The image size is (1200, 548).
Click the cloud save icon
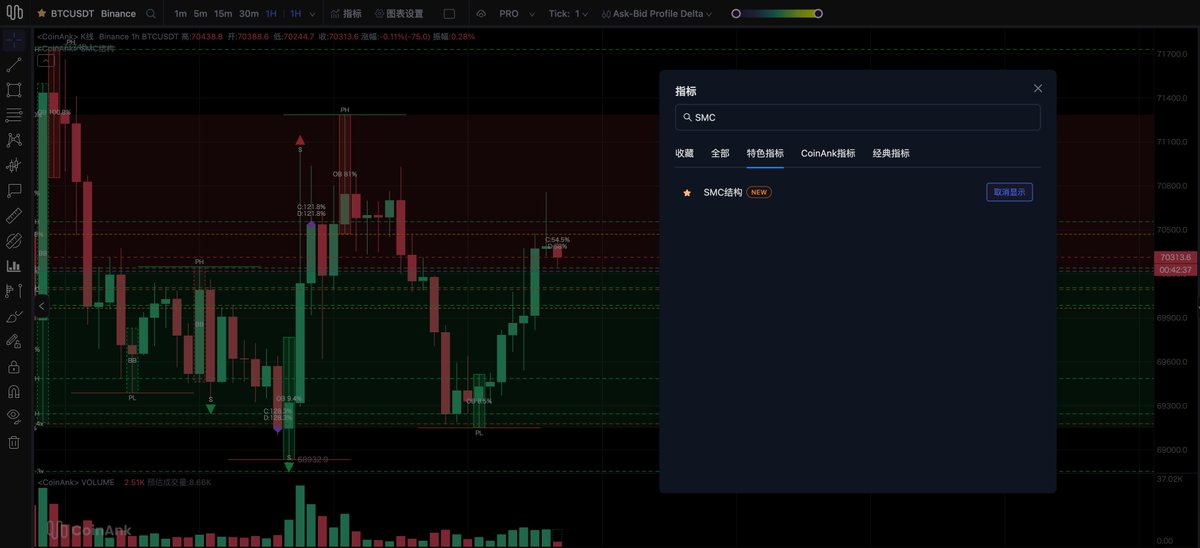coord(481,14)
